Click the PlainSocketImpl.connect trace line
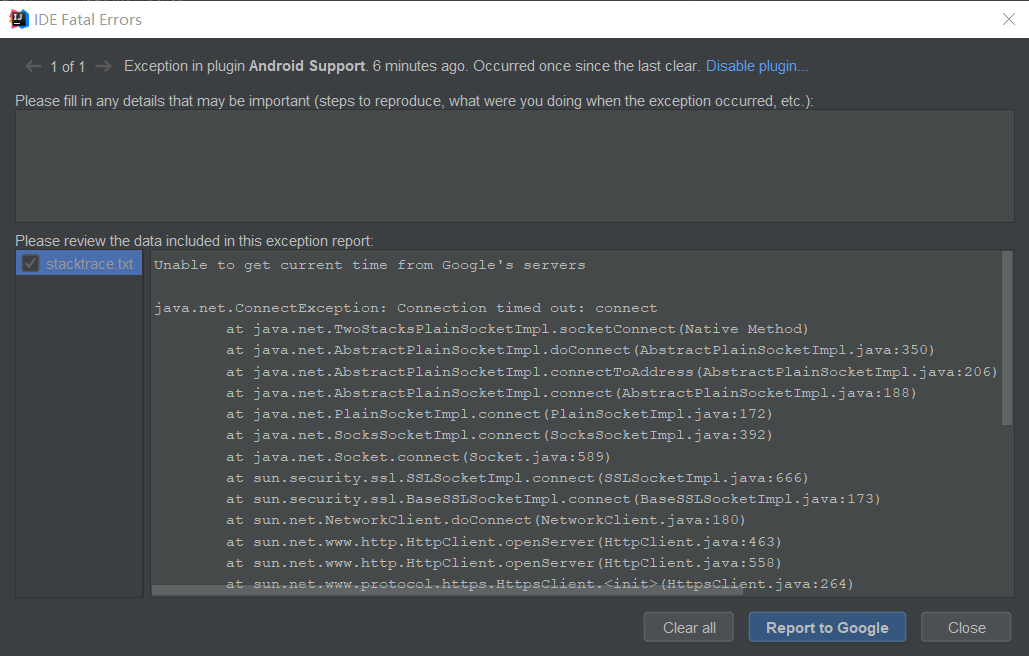Viewport: 1029px width, 656px height. [499, 414]
